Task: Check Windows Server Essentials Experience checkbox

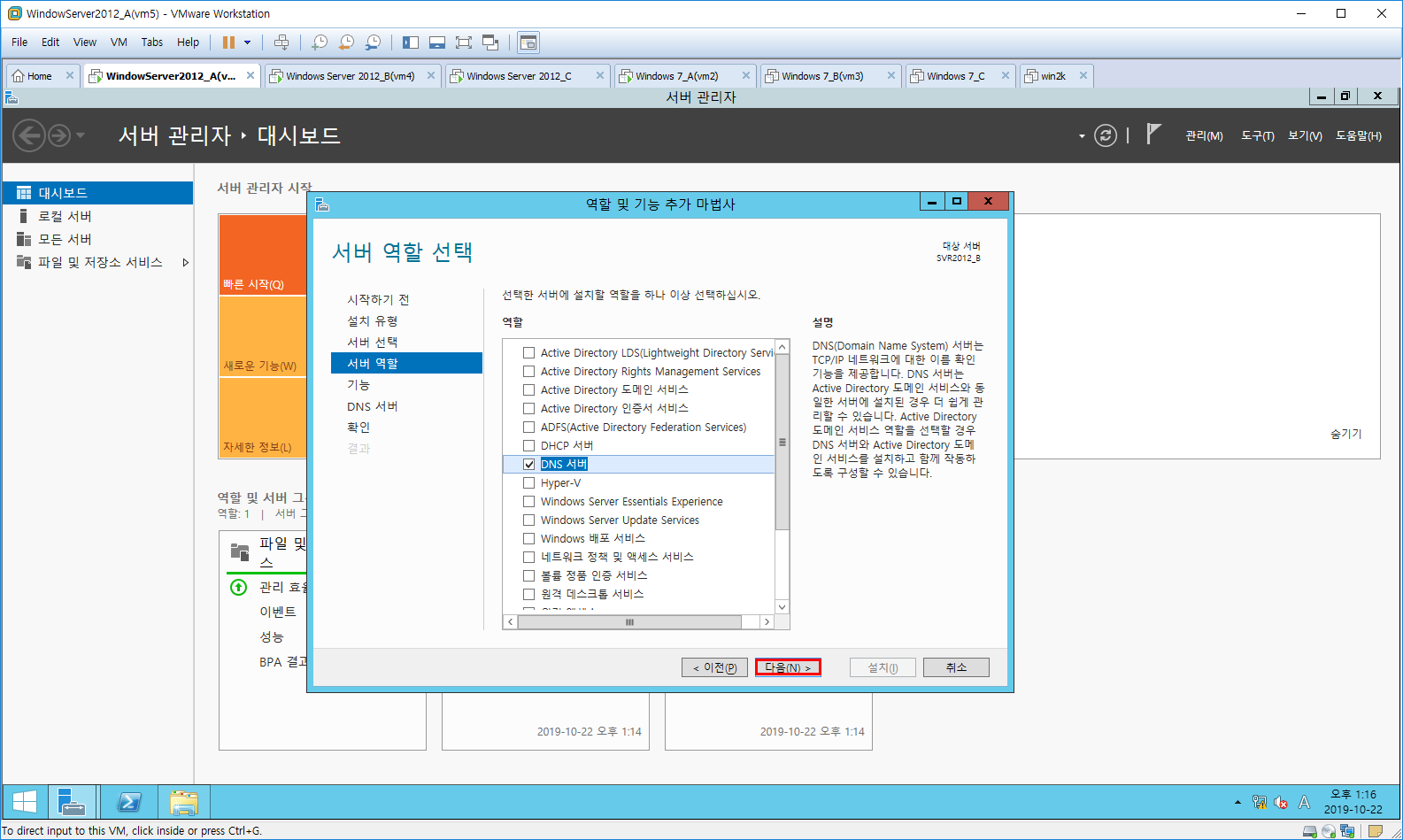Action: (x=528, y=501)
